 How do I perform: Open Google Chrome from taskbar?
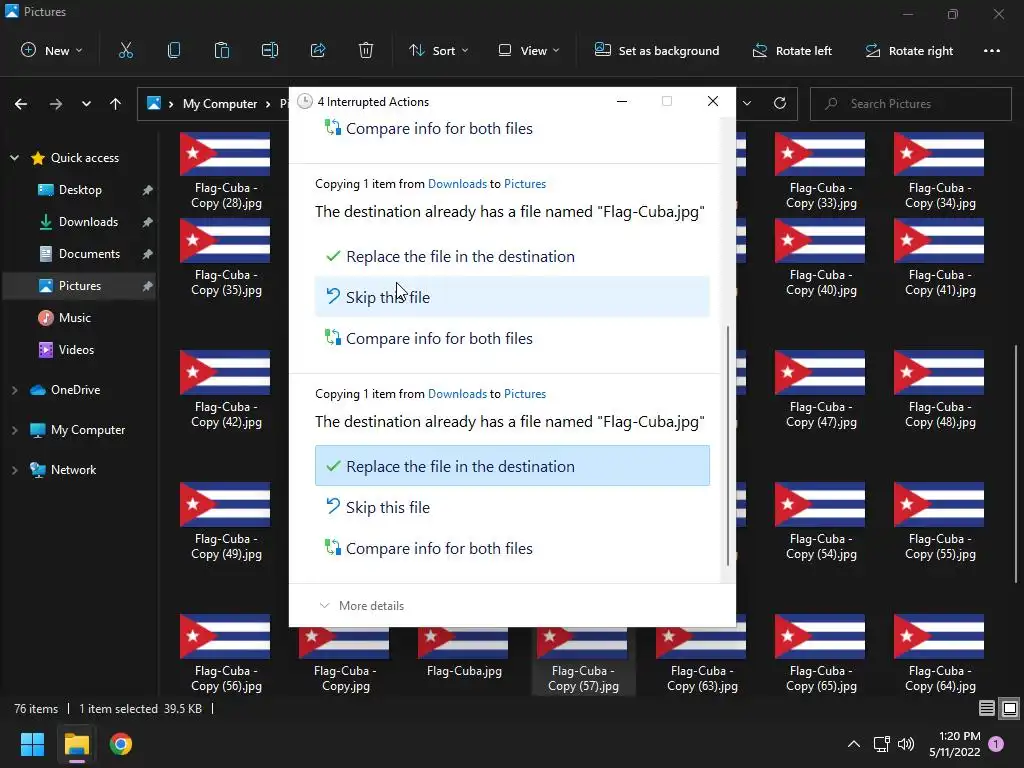pos(121,744)
